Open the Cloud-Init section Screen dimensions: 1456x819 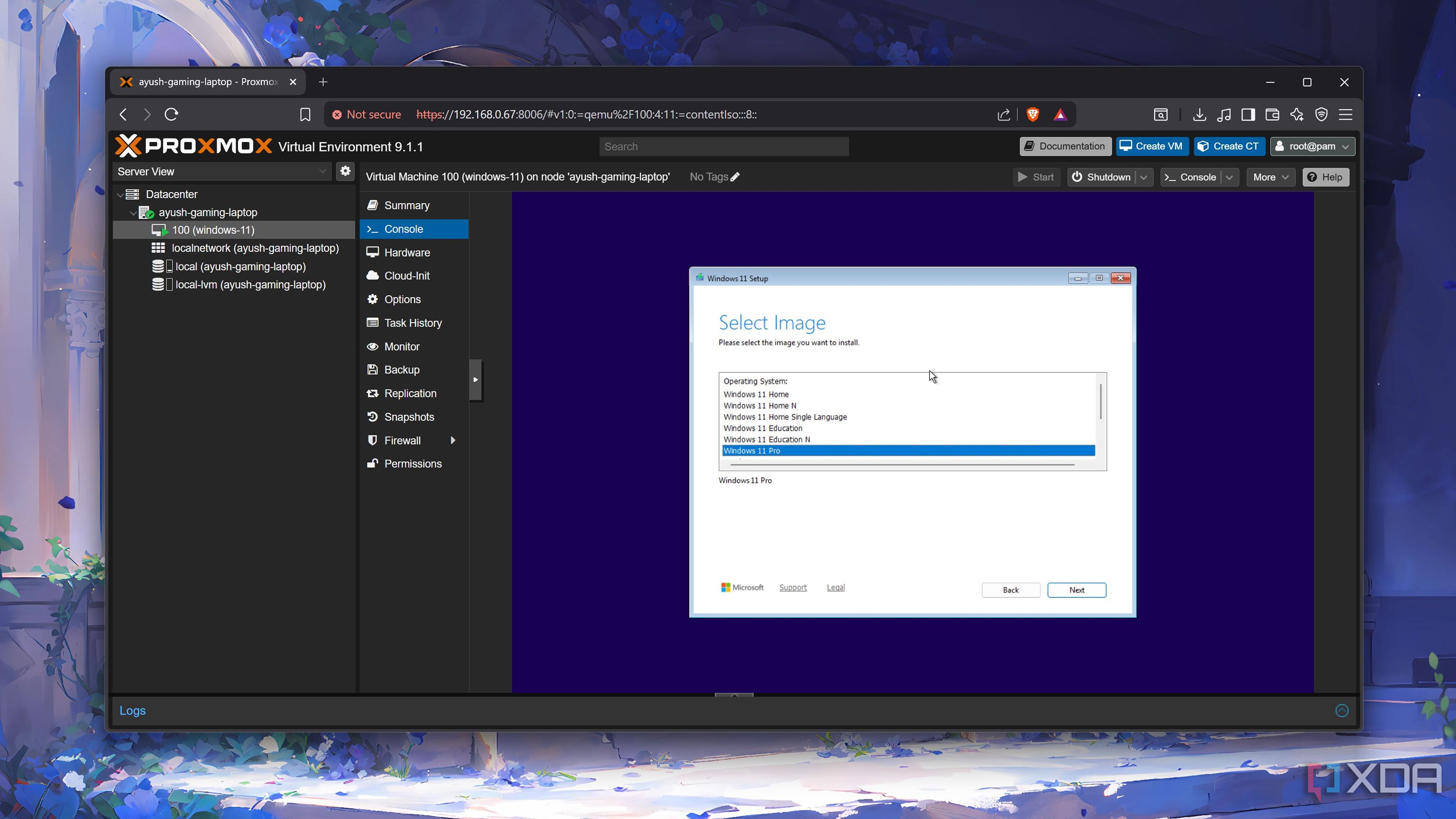[x=414, y=276]
